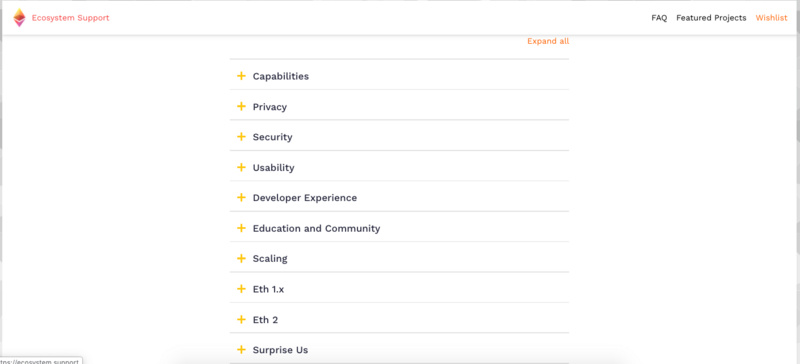Click the Ecosystem Support home link

point(70,18)
